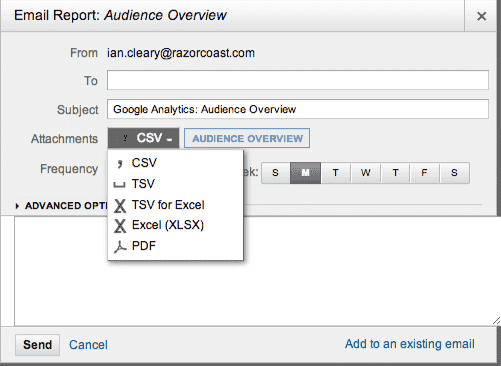Click the tab-space icon beside TSV option
This screenshot has width=501, height=366.
[119, 185]
